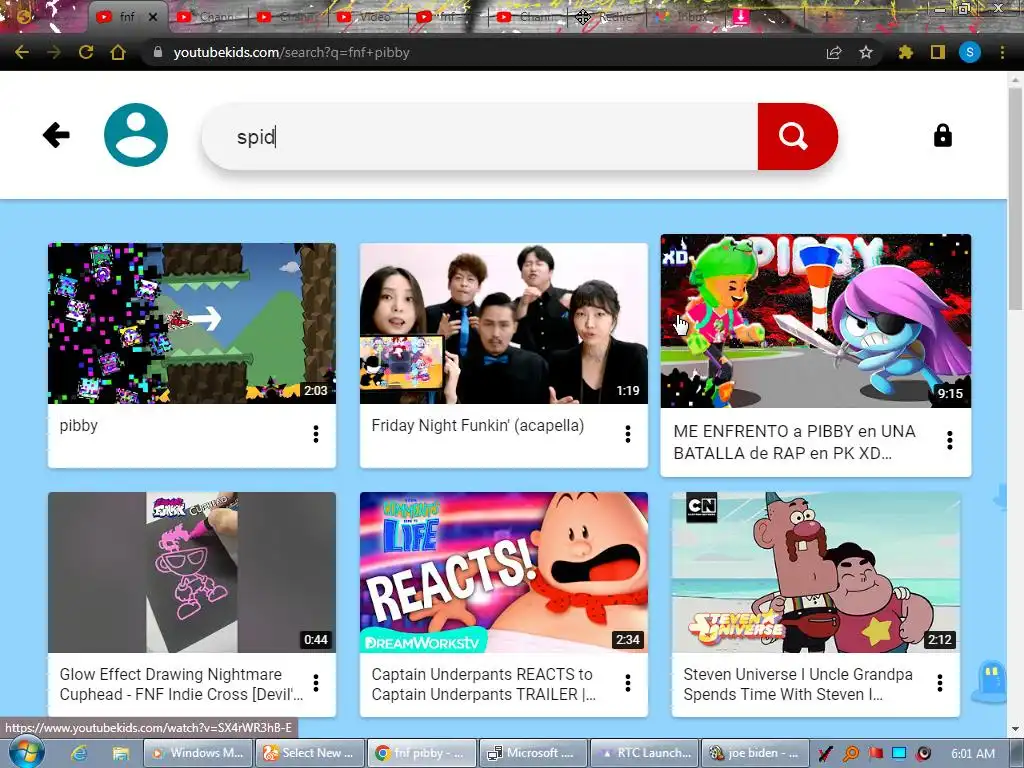The image size is (1024, 768).
Task: View site information via padlock icon
Action: point(157,52)
